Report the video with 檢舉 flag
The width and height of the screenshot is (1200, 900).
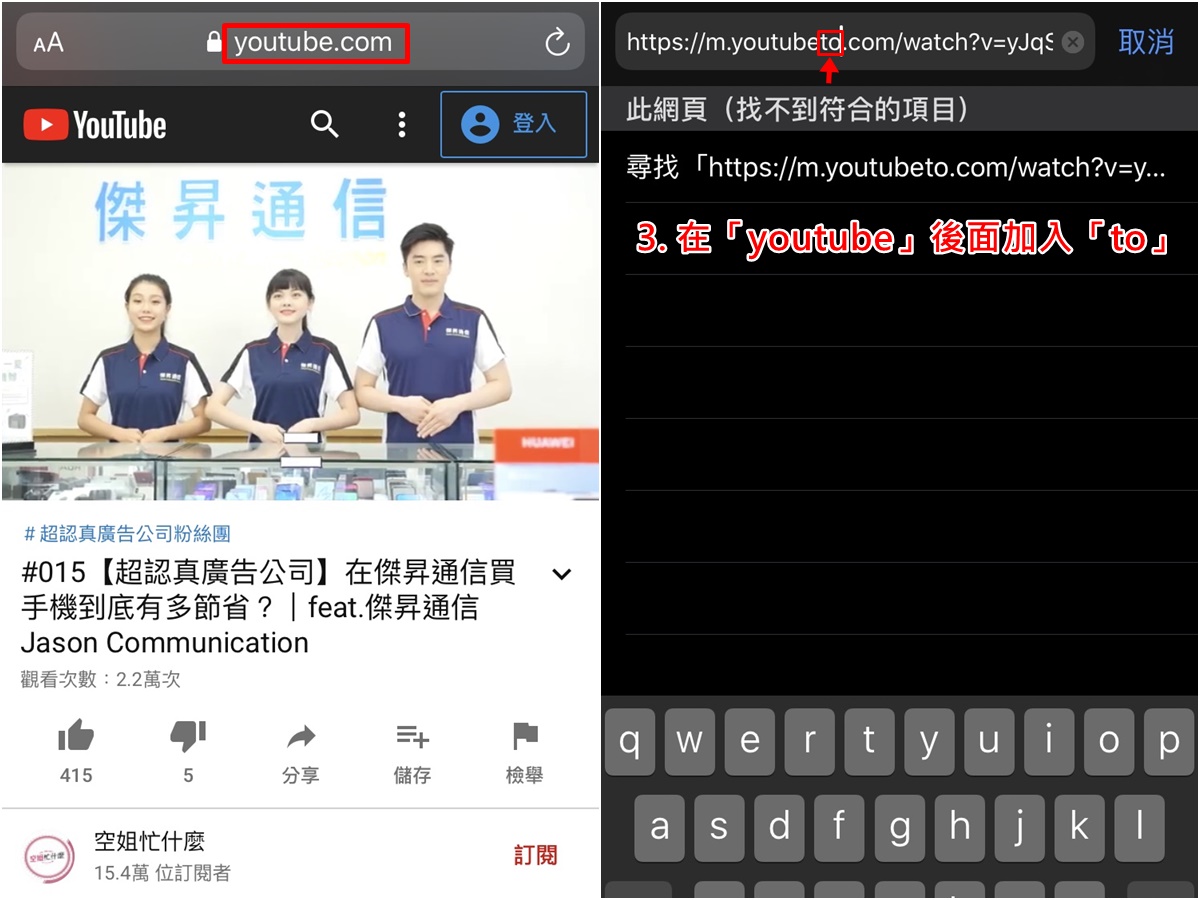(525, 752)
